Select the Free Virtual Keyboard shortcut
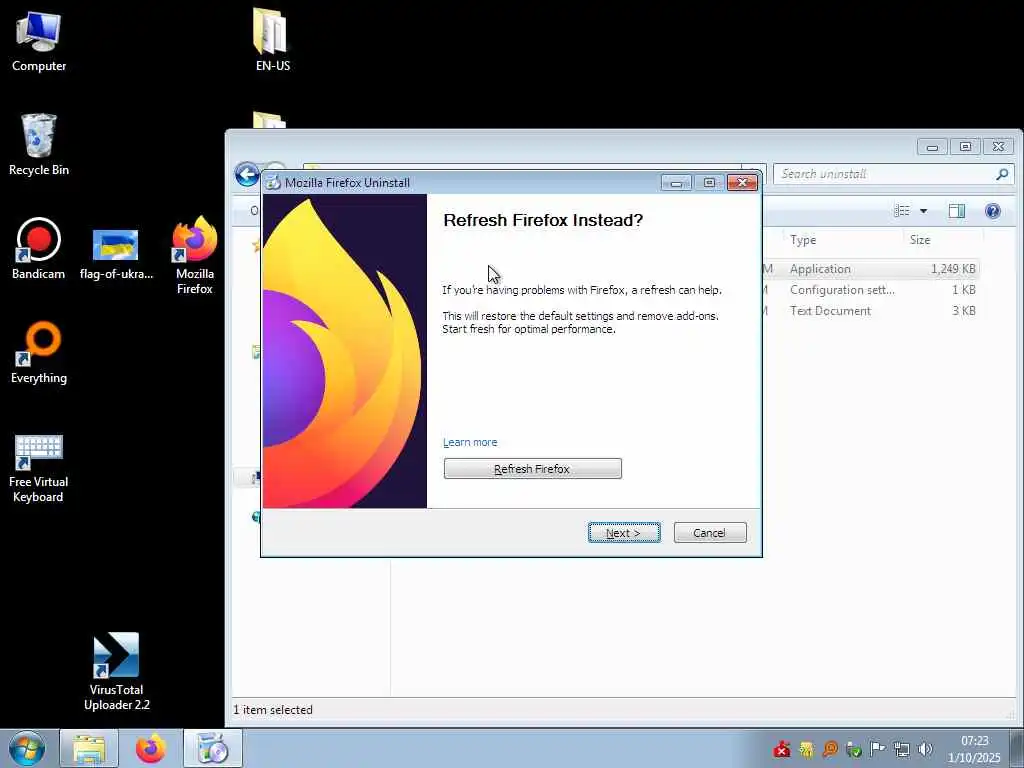This screenshot has width=1024, height=768. click(39, 469)
